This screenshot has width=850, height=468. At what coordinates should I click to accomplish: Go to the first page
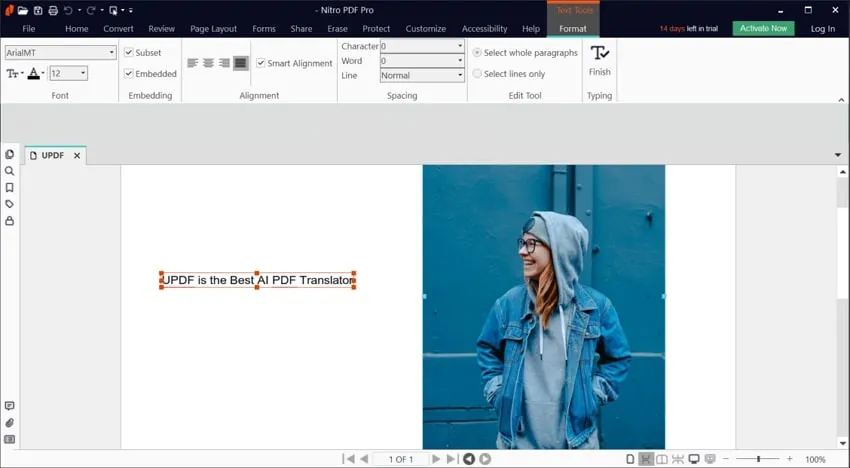tap(349, 459)
